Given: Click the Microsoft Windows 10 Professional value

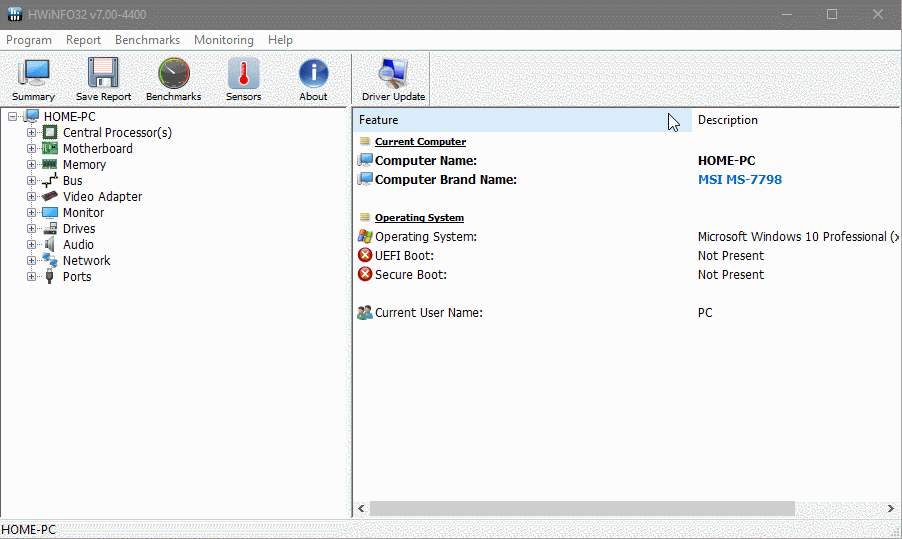Looking at the screenshot, I should [798, 236].
